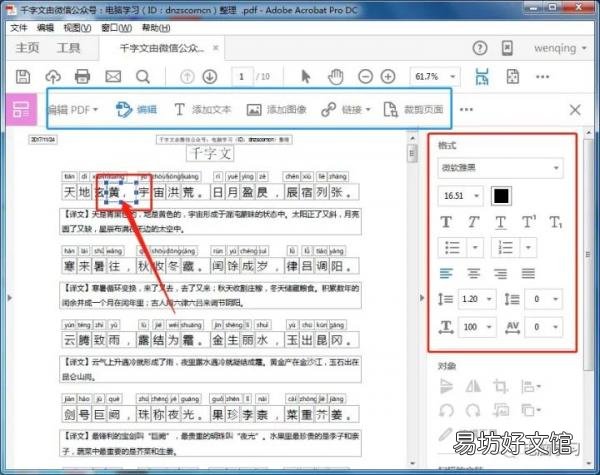
Task: Open the numbered list style dropdown arrow
Action: [528, 248]
